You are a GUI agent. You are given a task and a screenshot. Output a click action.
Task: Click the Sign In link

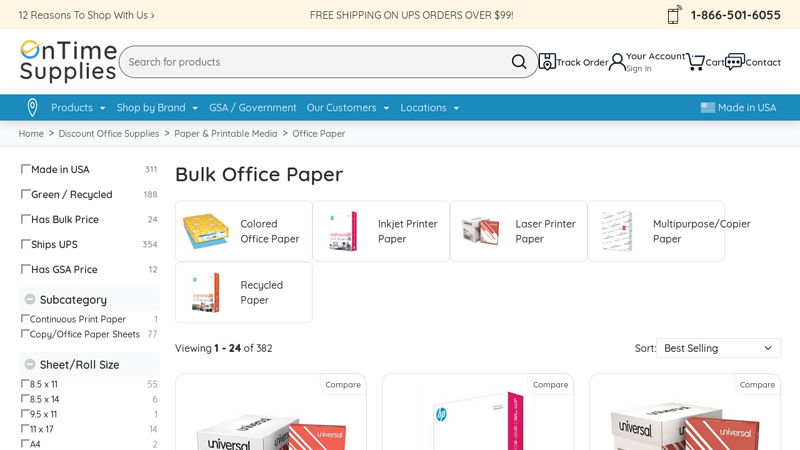(x=639, y=68)
